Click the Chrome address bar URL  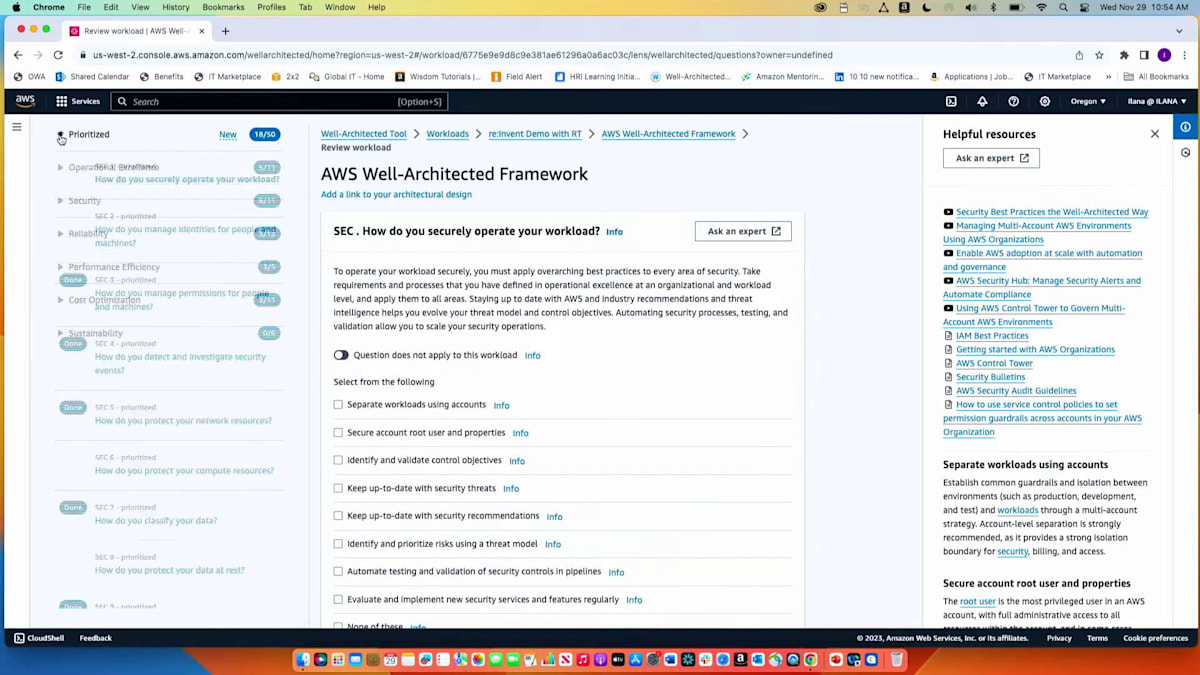coord(462,55)
